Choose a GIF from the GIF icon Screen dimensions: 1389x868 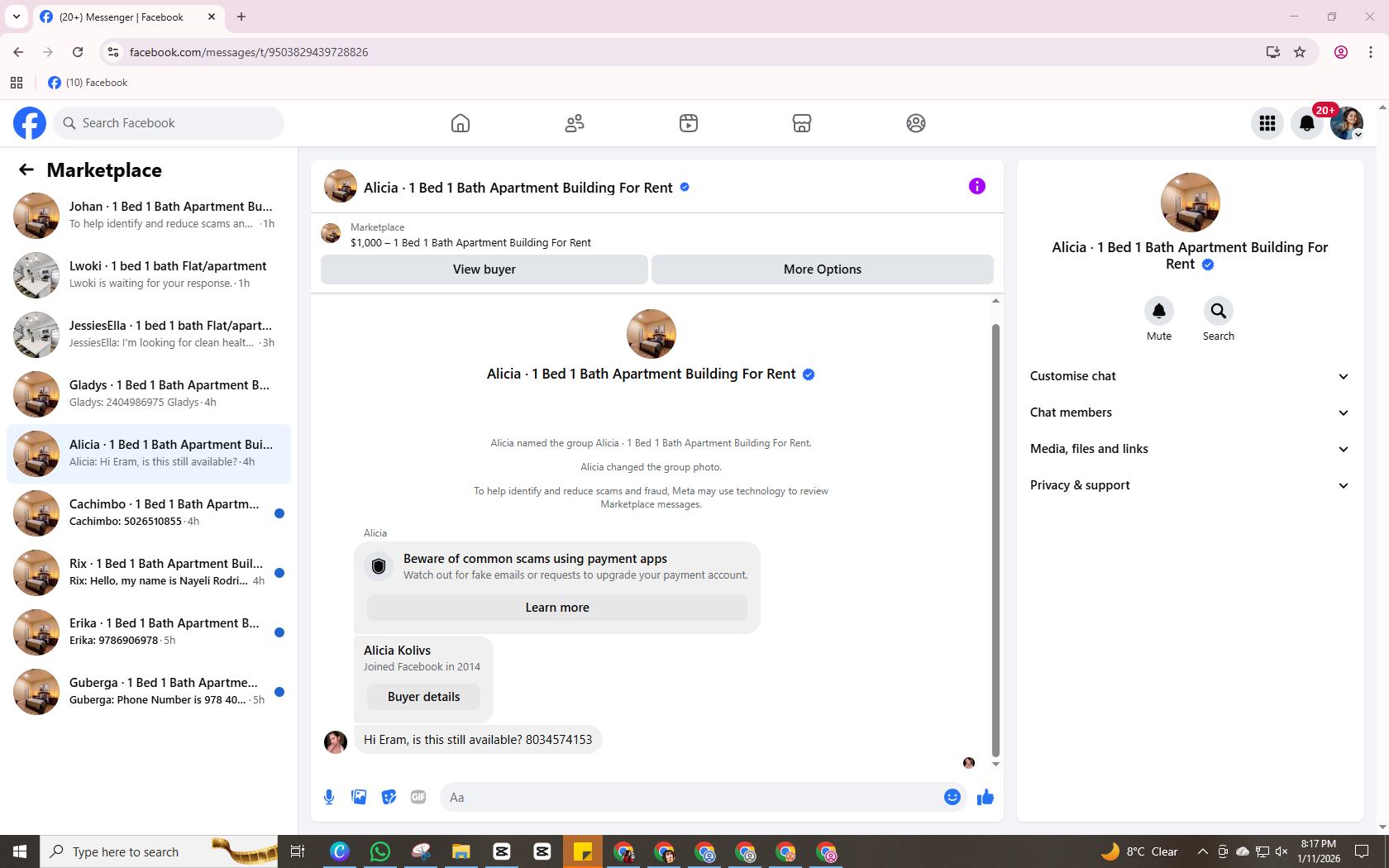click(418, 797)
